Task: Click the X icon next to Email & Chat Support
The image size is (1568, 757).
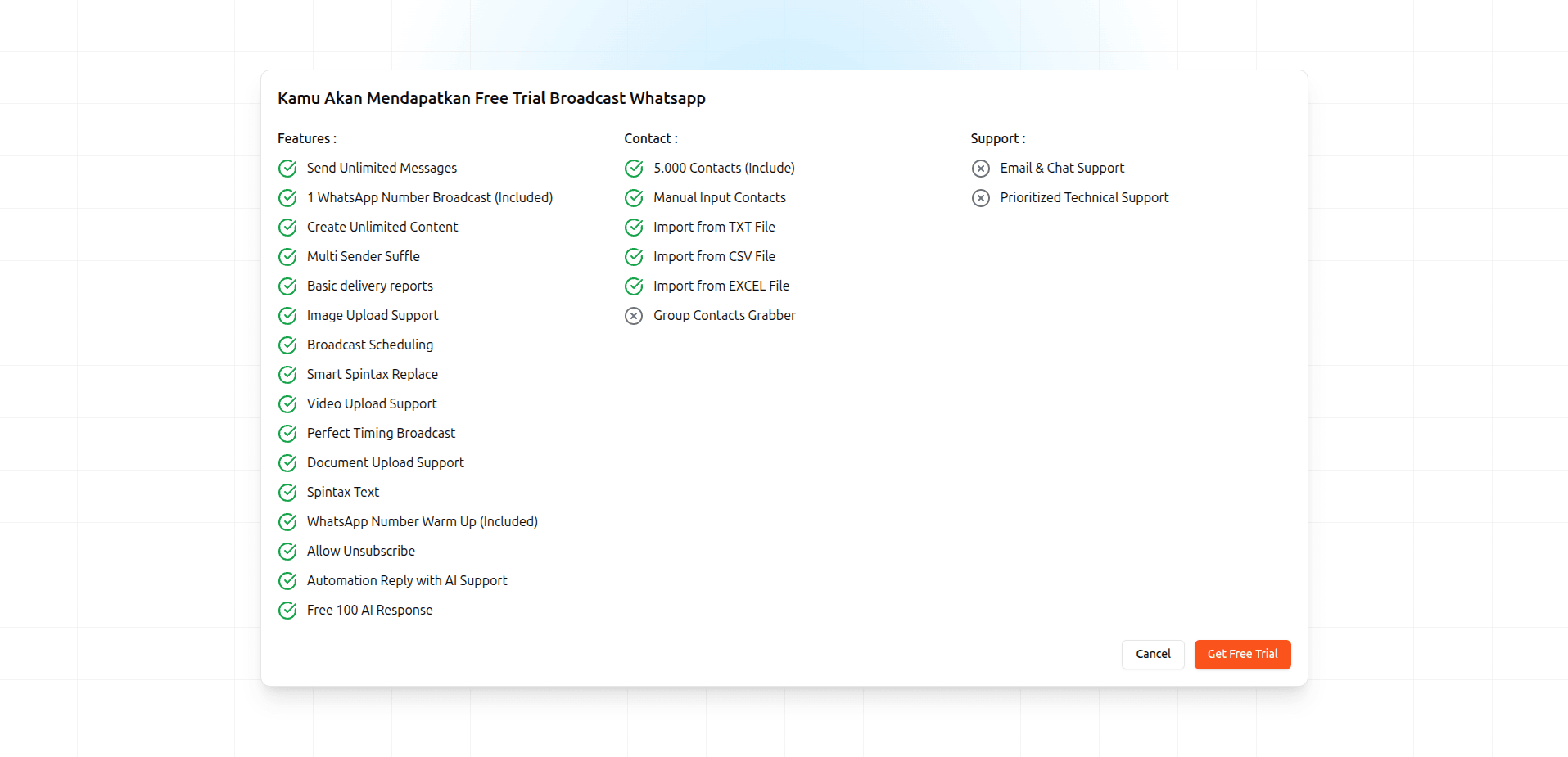Action: tap(980, 169)
